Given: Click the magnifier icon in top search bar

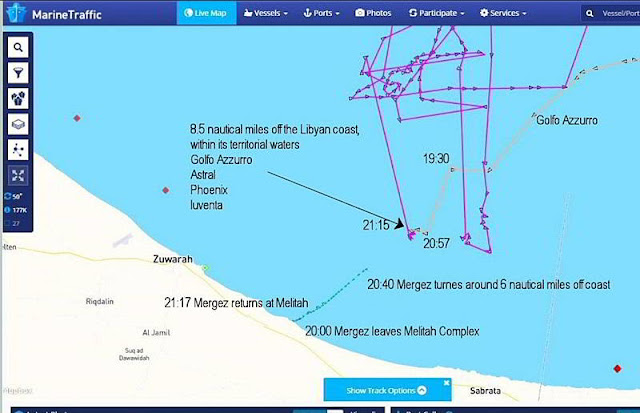Looking at the screenshot, I should [x=590, y=13].
